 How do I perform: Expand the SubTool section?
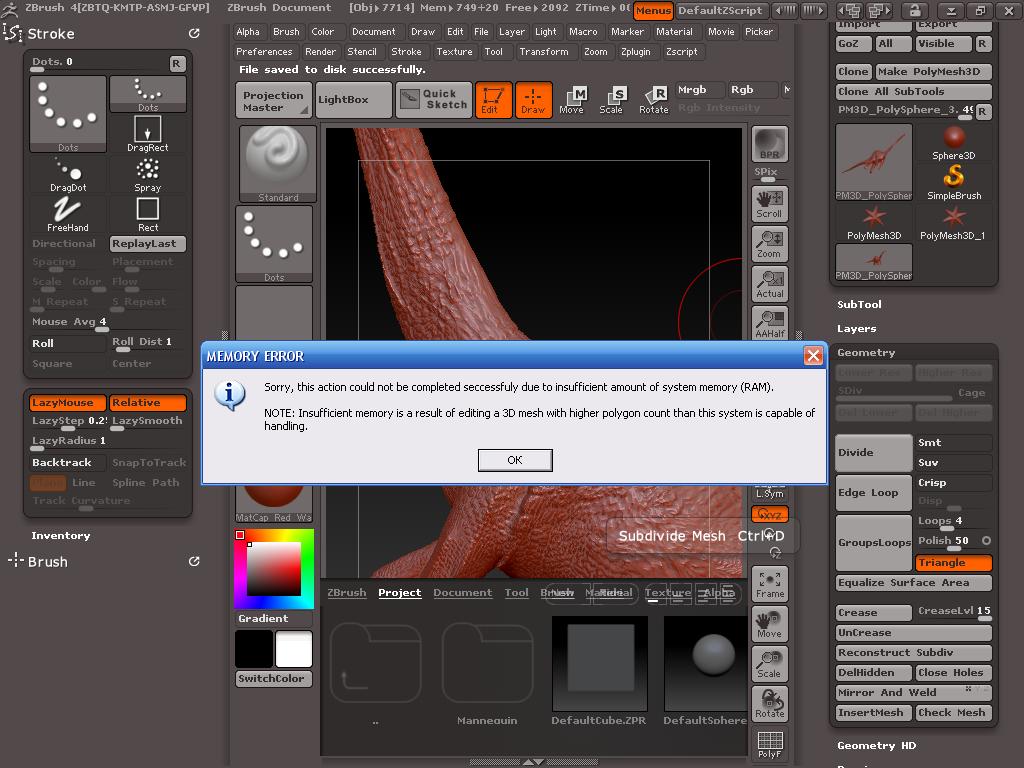859,304
